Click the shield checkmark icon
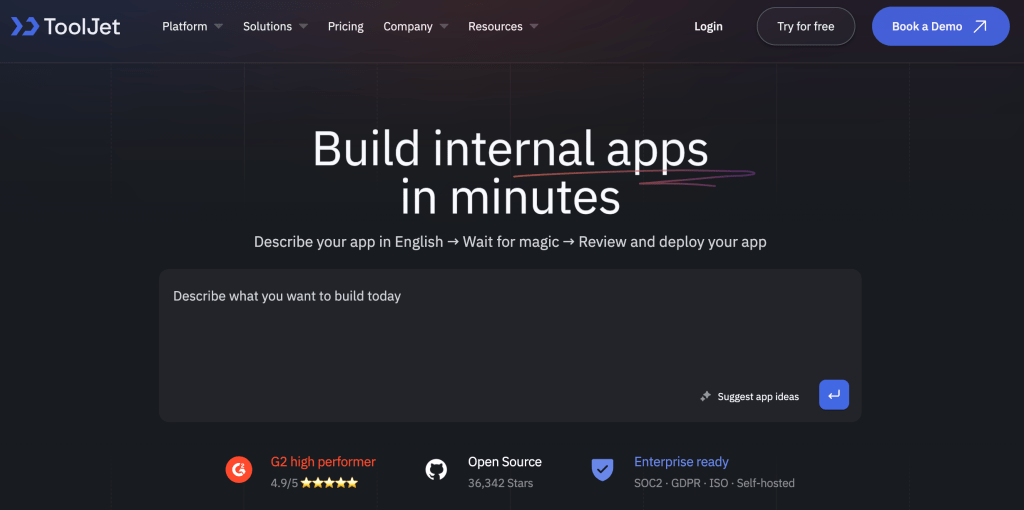Image resolution: width=1024 pixels, height=510 pixels. coord(602,470)
